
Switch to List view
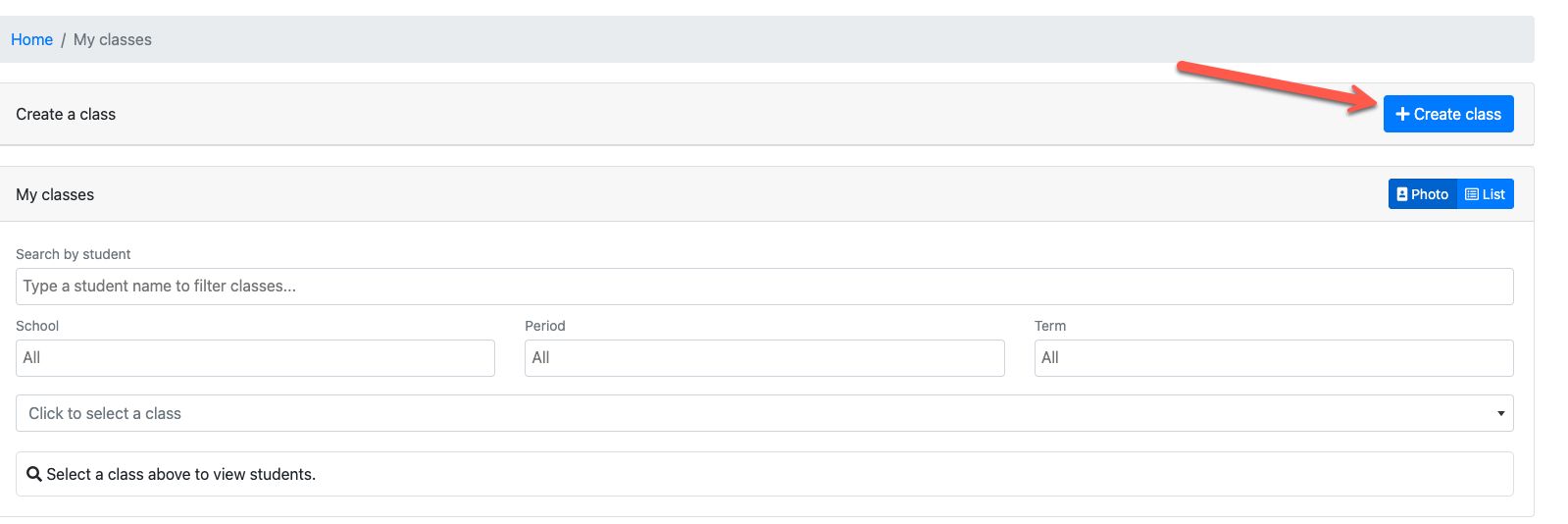(1486, 194)
